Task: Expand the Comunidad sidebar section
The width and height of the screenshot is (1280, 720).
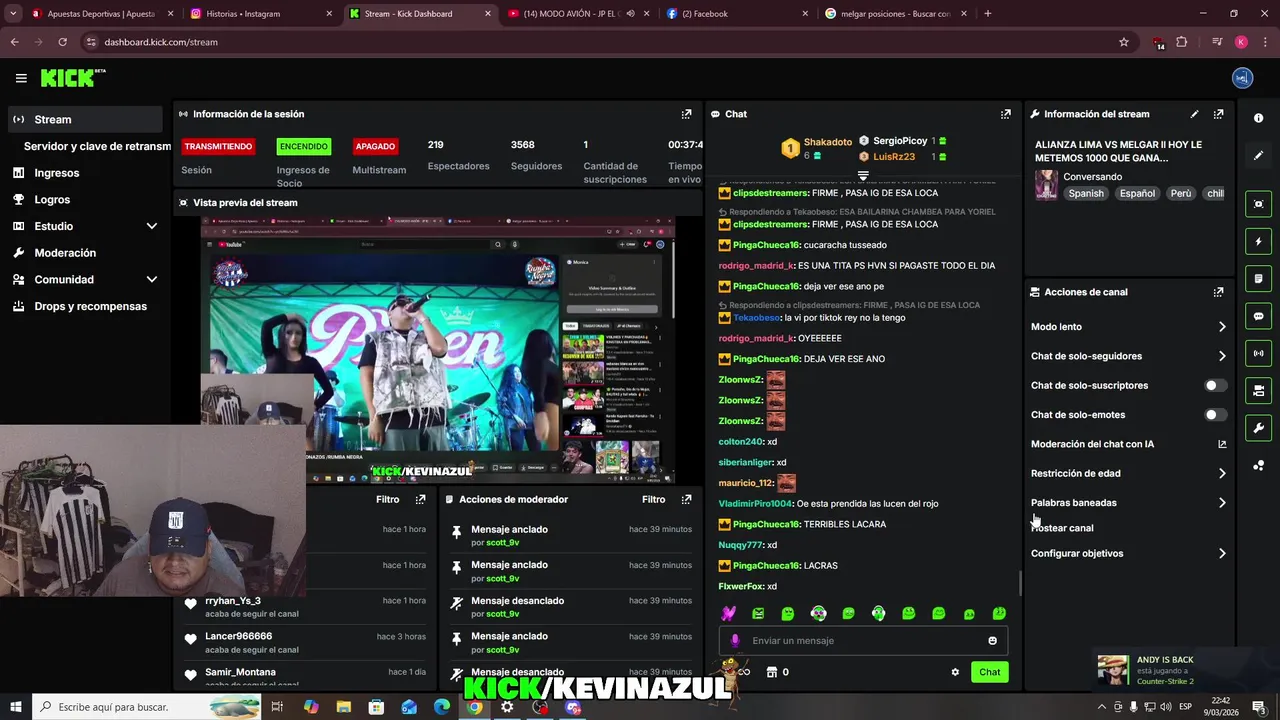Action: 152,280
